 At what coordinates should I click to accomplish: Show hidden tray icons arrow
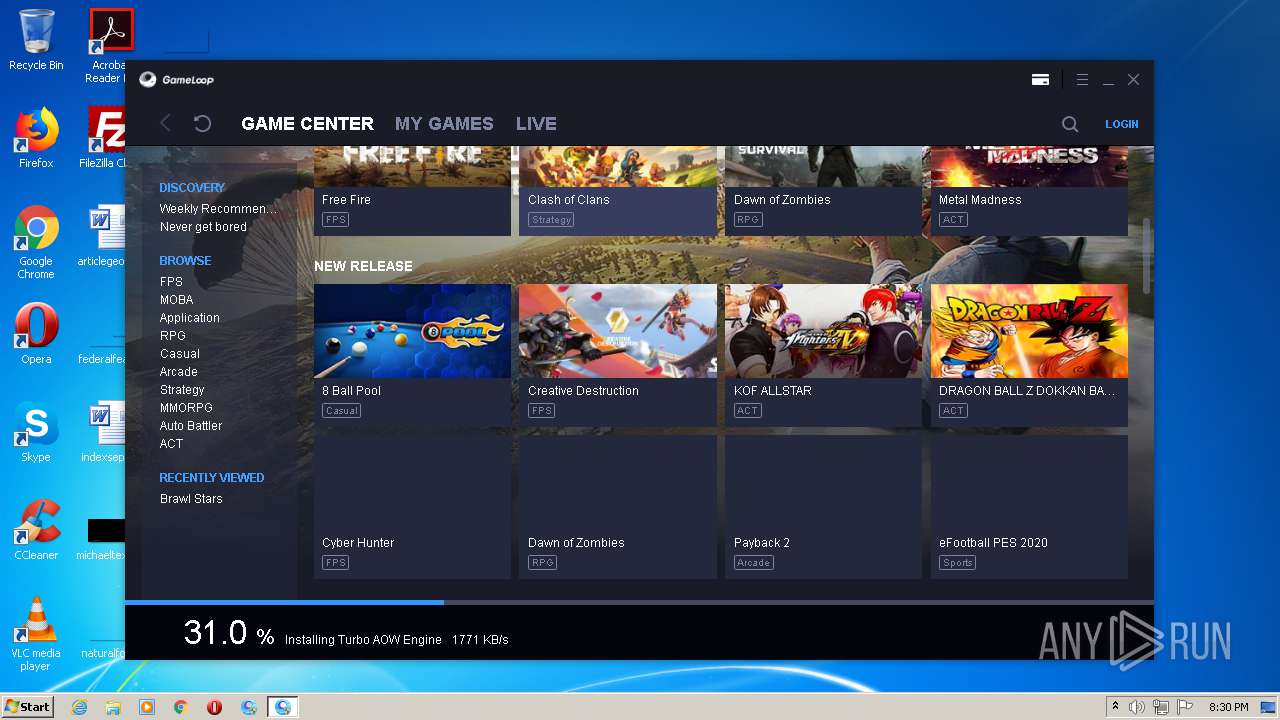pyautogui.click(x=1115, y=707)
